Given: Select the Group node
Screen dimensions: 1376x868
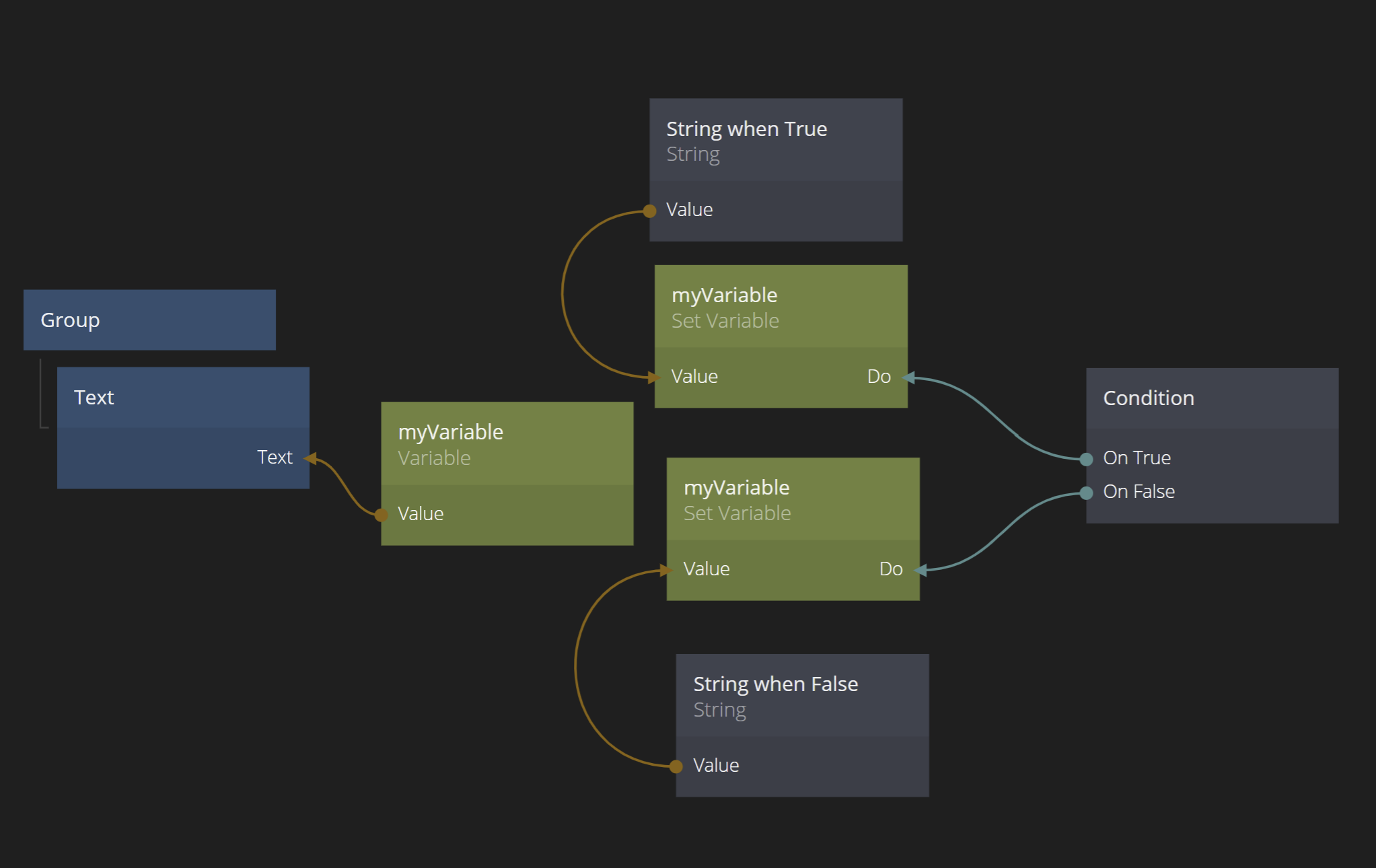Looking at the screenshot, I should [149, 320].
